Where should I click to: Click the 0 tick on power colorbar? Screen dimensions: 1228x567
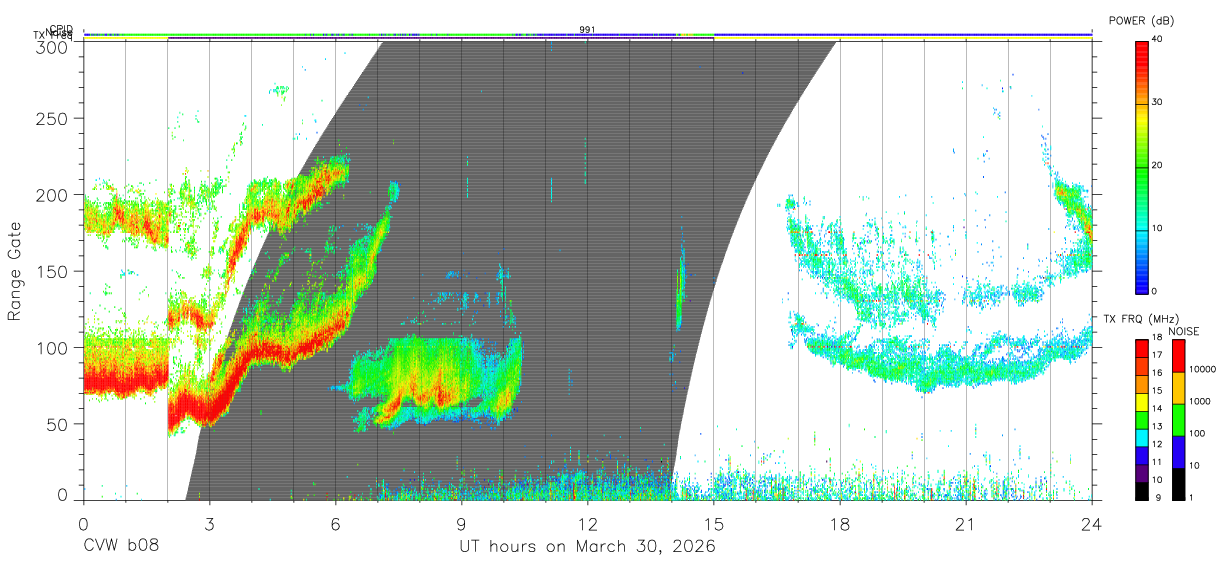(x=1154, y=291)
